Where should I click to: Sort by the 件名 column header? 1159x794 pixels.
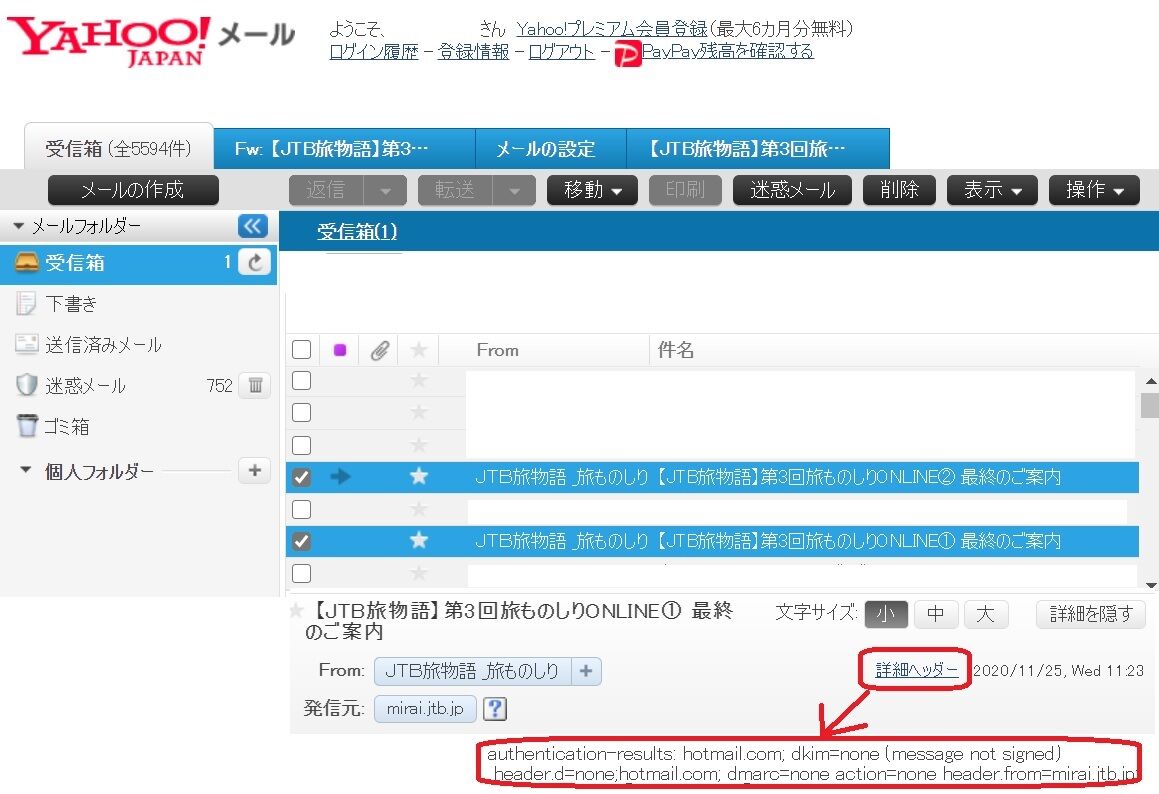point(676,350)
